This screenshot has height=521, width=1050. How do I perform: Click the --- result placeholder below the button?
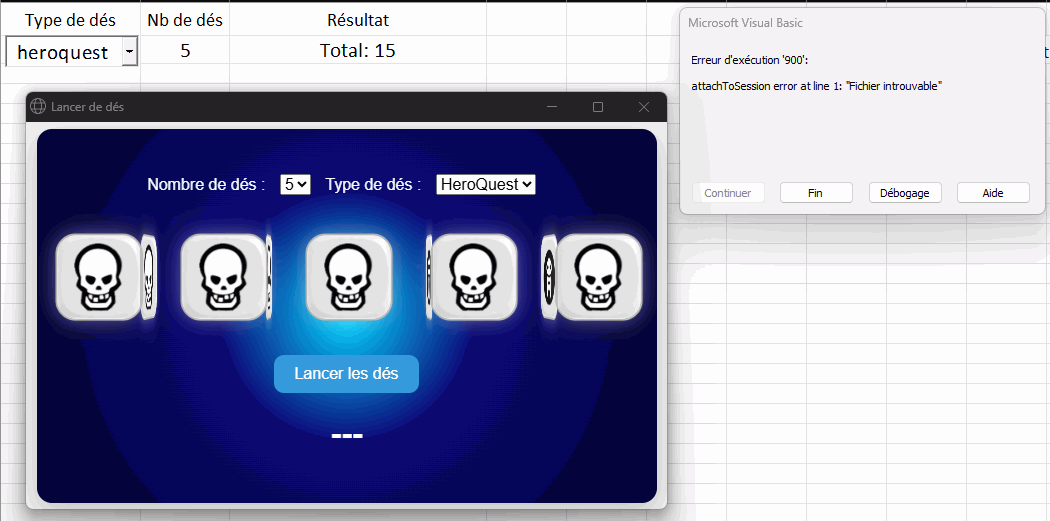click(x=347, y=436)
